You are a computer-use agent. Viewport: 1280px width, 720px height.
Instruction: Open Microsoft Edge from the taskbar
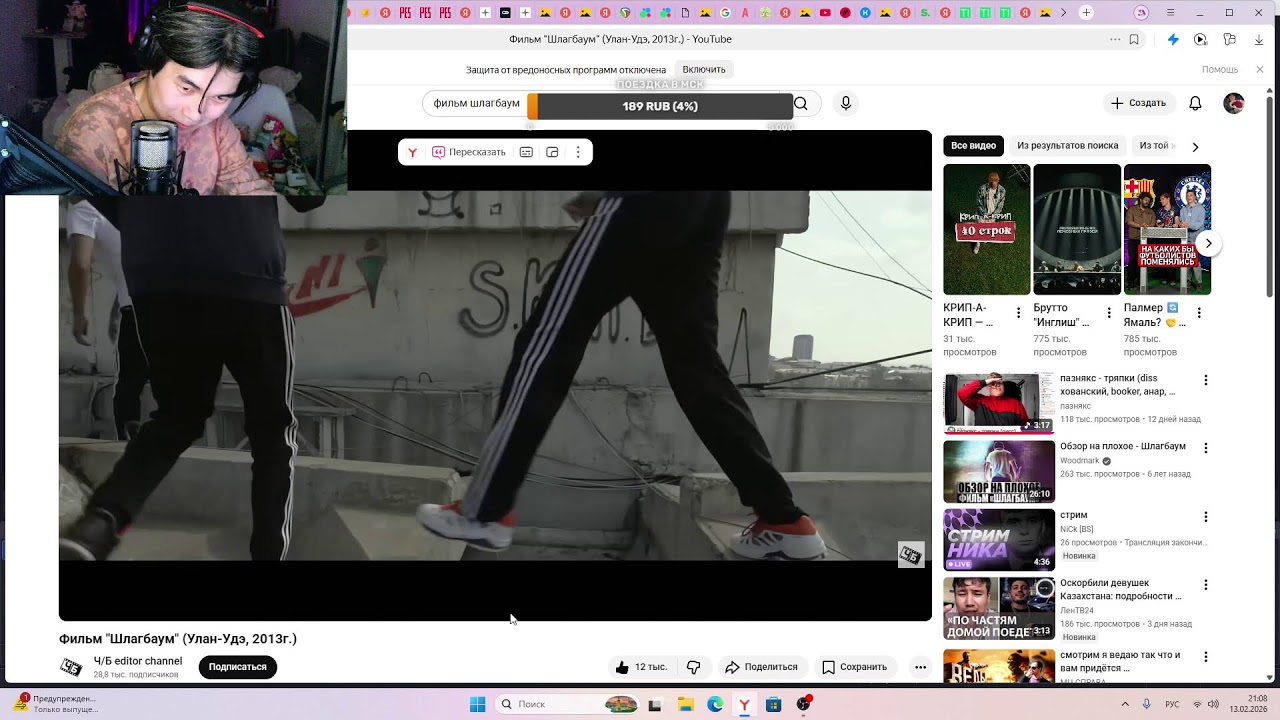(715, 704)
